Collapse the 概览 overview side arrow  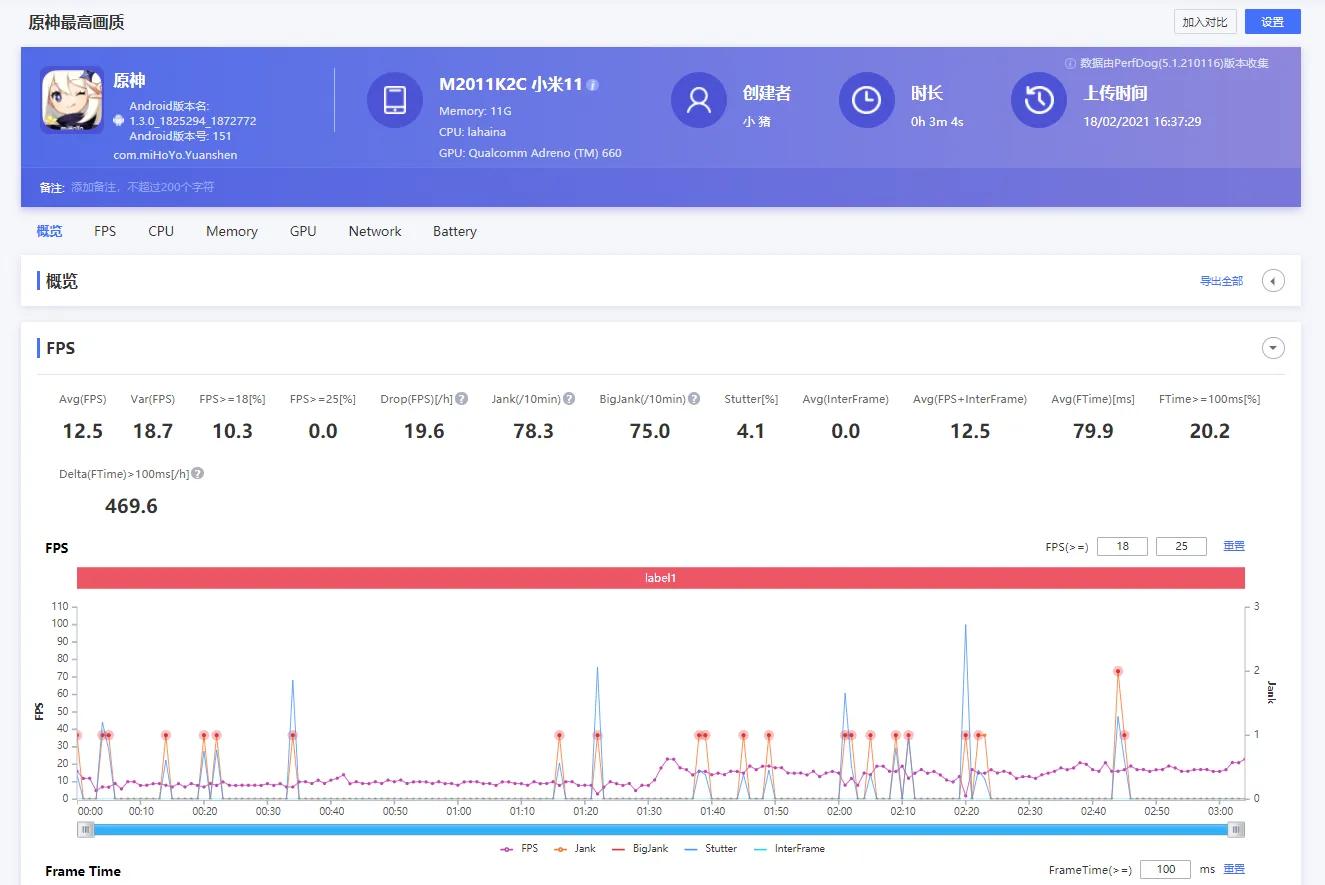point(1273,281)
